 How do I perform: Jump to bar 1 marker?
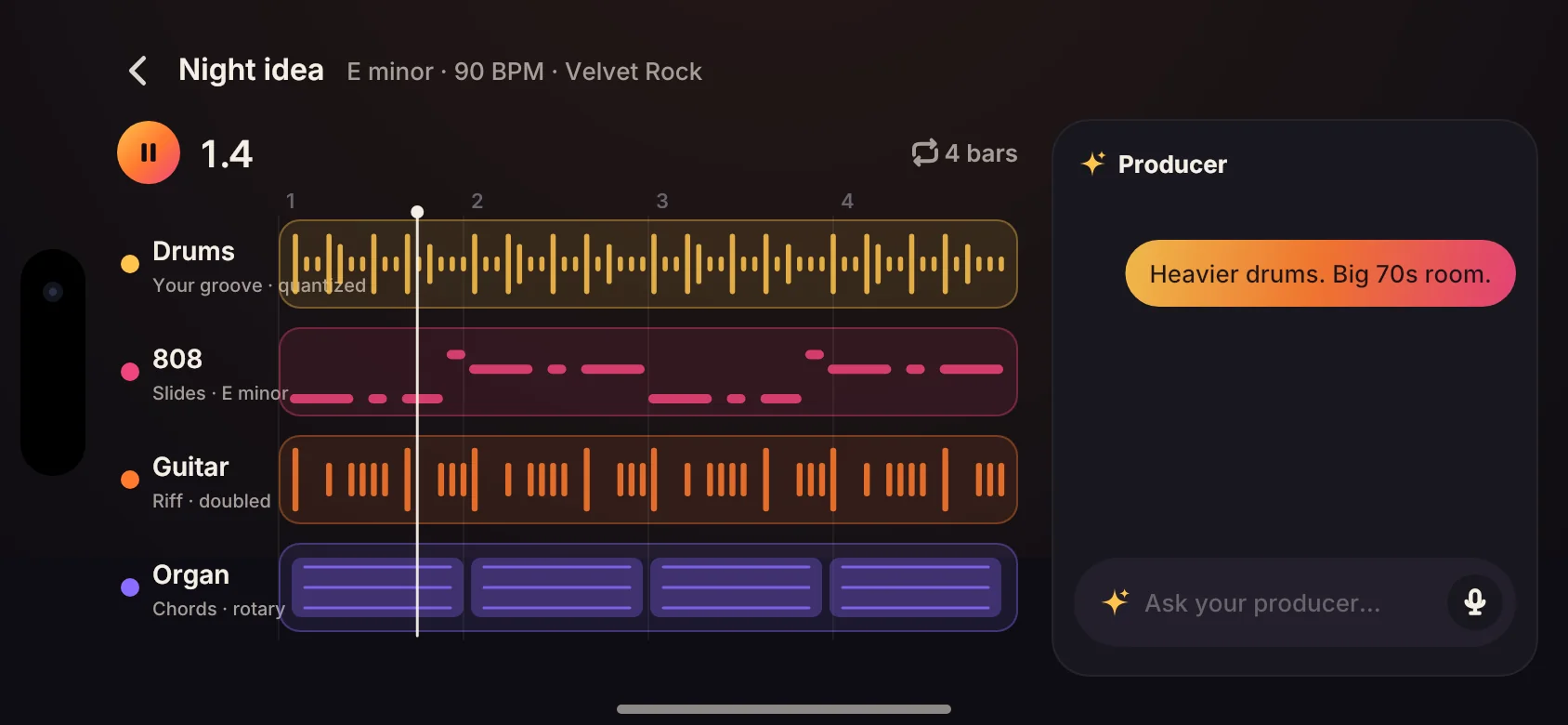point(291,201)
